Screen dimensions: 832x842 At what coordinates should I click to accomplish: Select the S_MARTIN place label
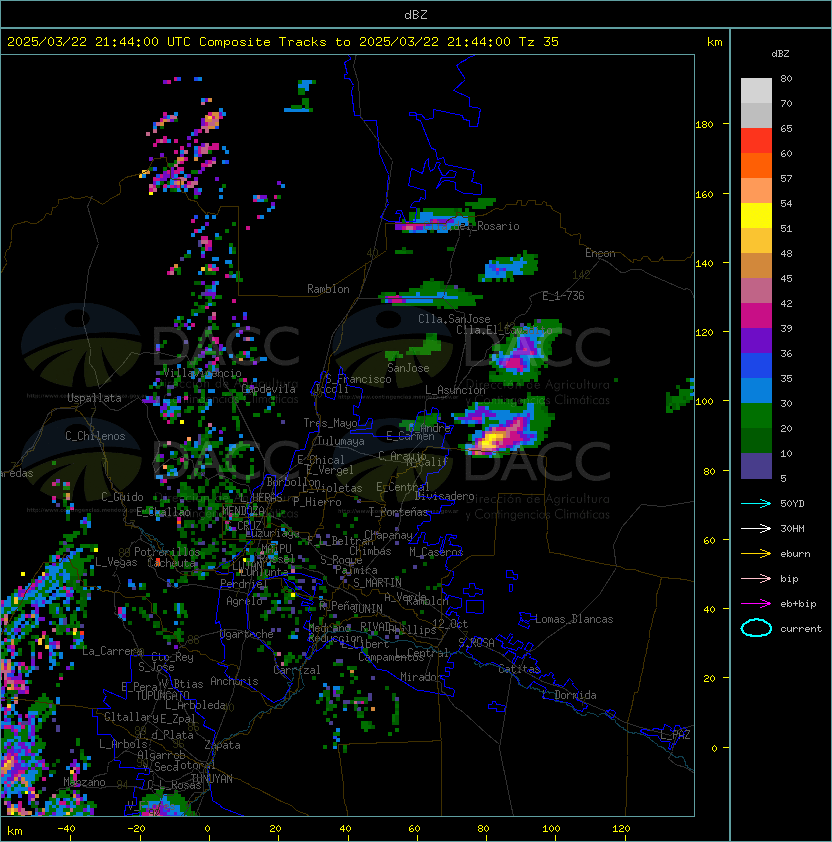point(377,583)
